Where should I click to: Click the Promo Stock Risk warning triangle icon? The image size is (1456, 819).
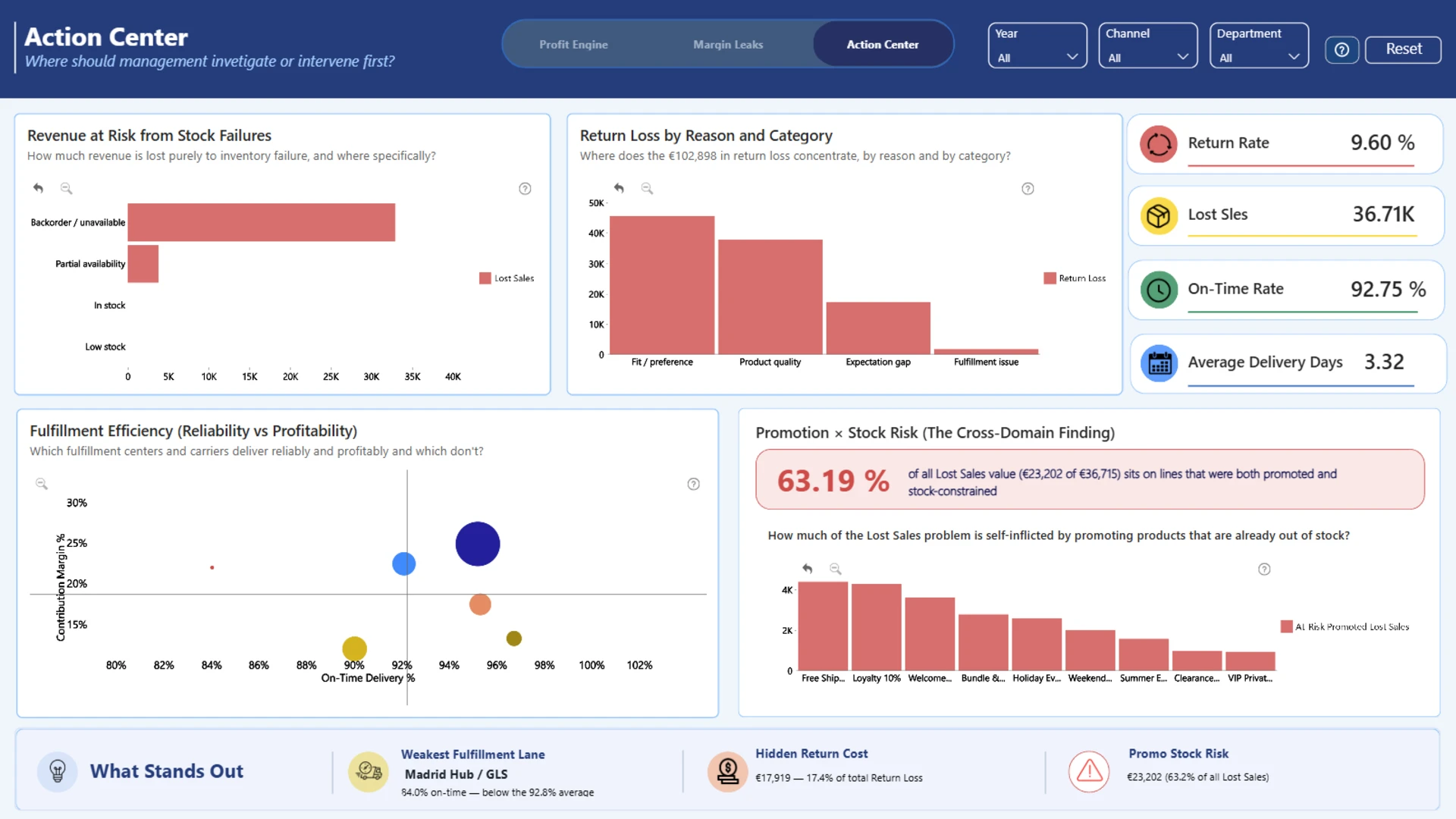click(x=1089, y=771)
